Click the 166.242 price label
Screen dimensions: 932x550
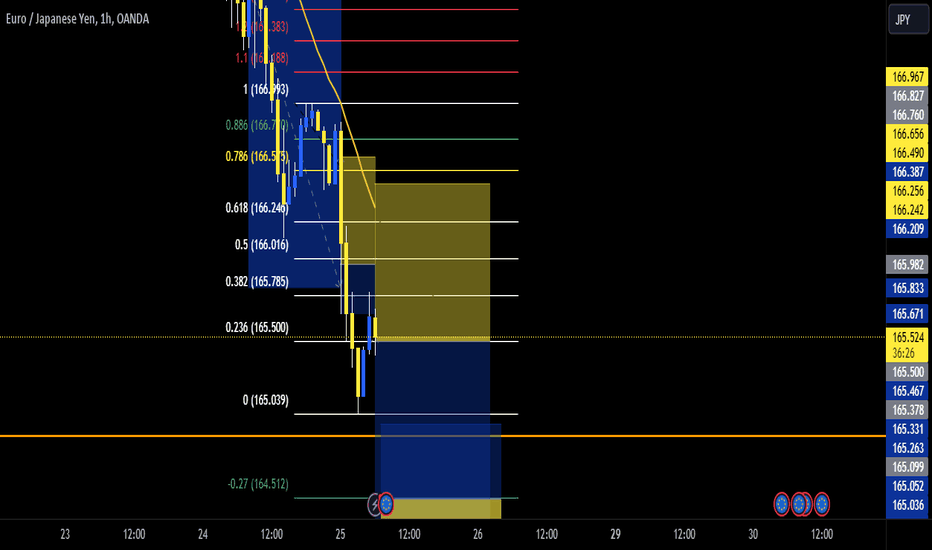coord(908,210)
